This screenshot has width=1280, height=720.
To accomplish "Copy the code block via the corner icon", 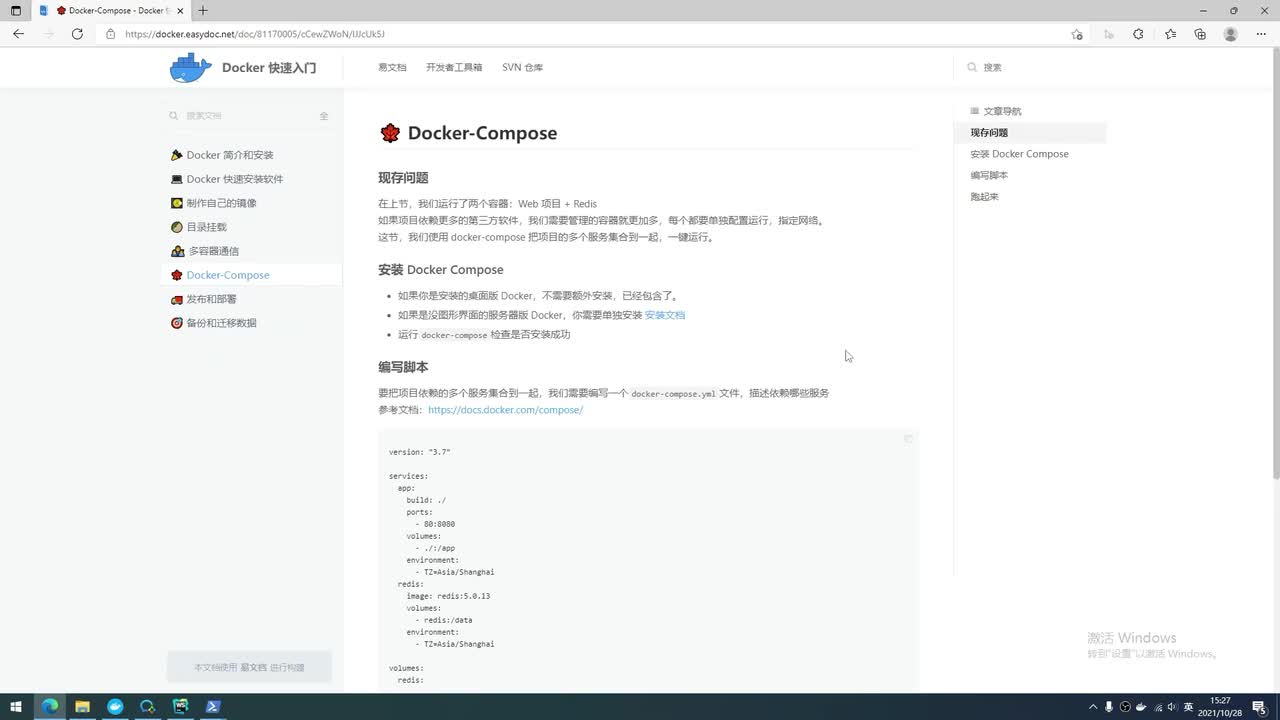I will pyautogui.click(x=908, y=439).
